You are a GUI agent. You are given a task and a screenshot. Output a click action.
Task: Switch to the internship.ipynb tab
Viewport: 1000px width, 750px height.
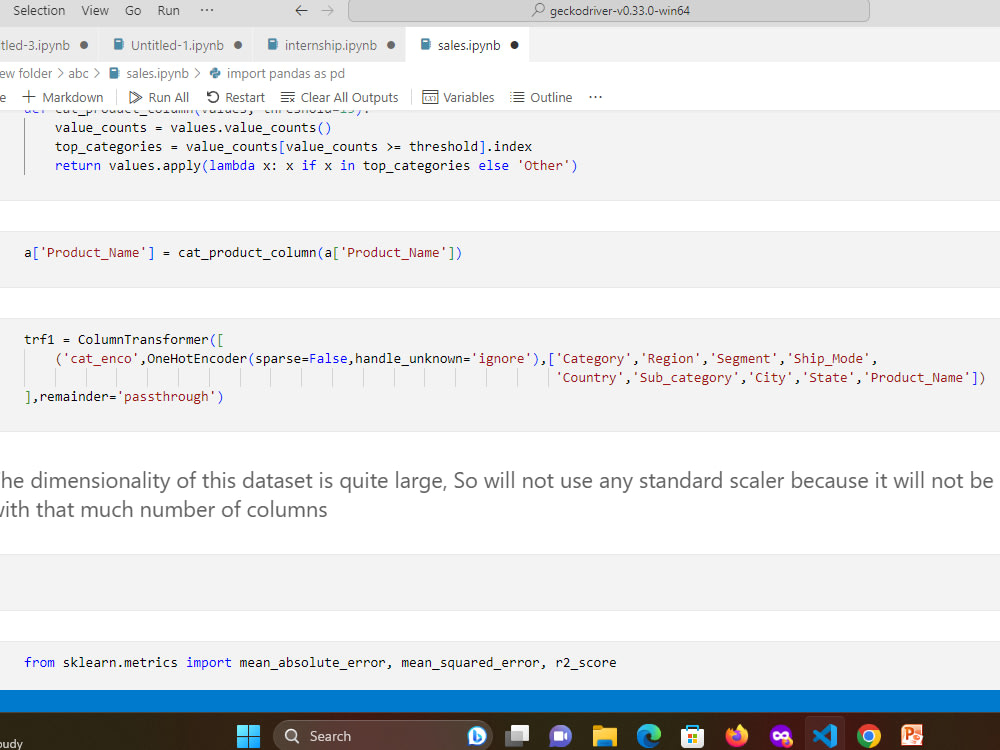(330, 45)
